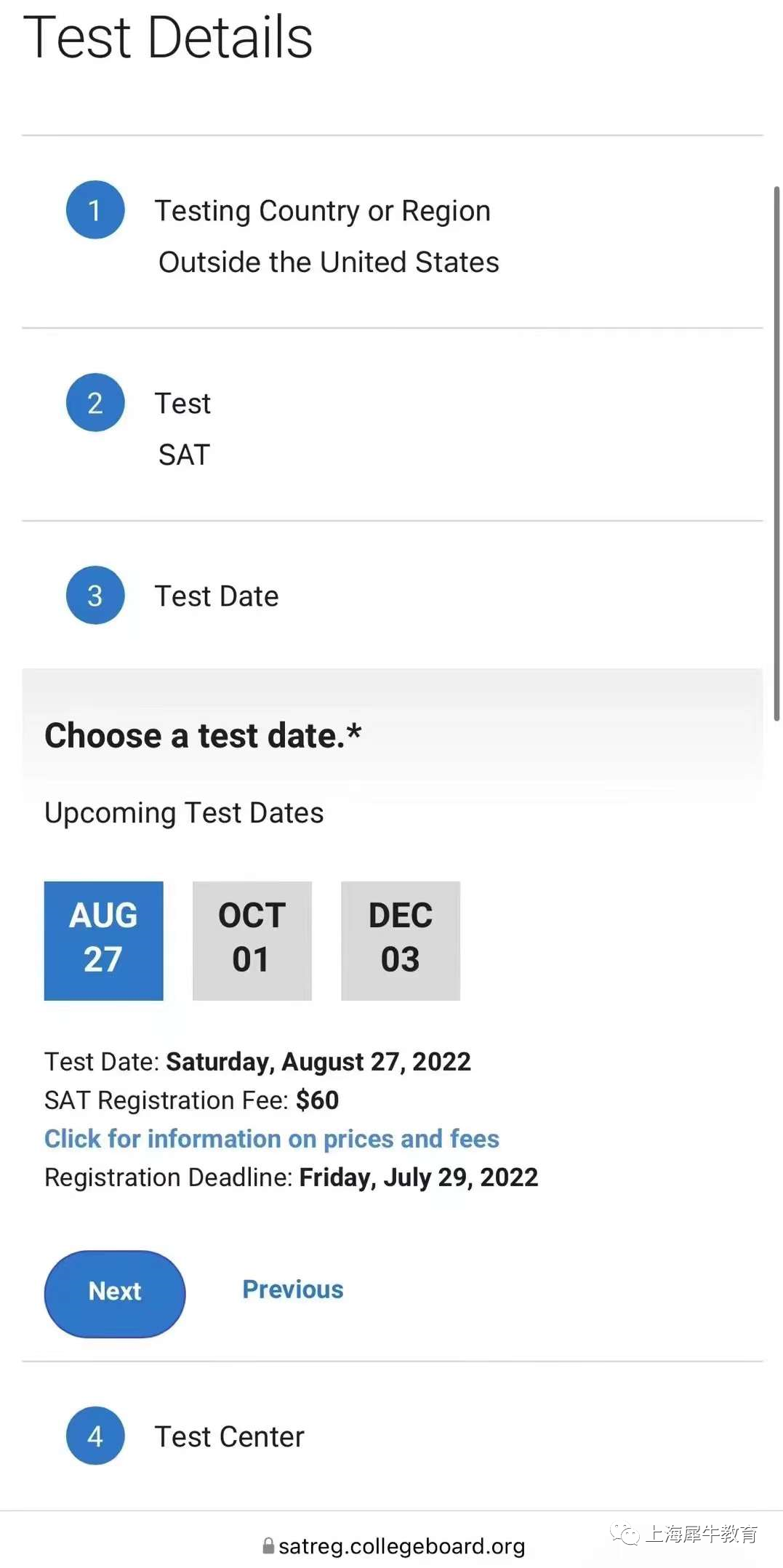Click the Test Details page heading

168,38
